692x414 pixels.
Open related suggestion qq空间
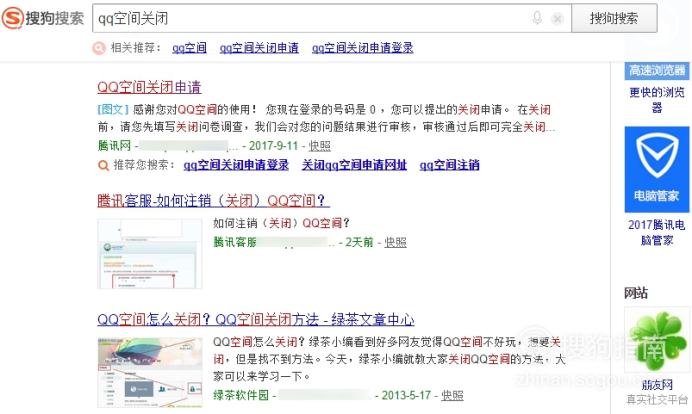click(x=189, y=48)
